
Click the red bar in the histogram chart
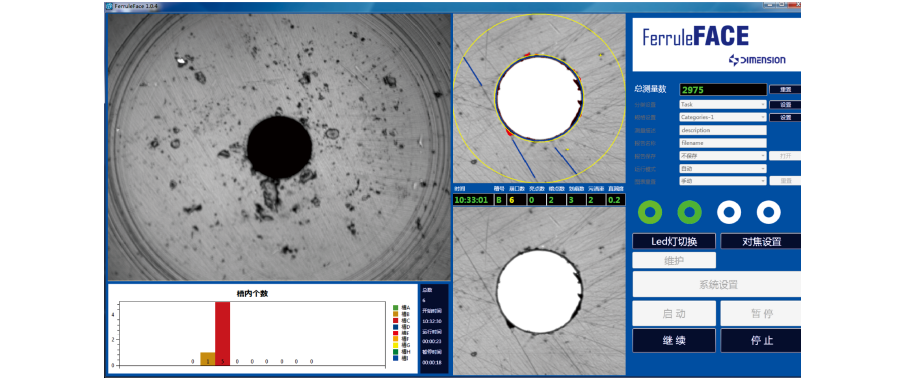222,334
